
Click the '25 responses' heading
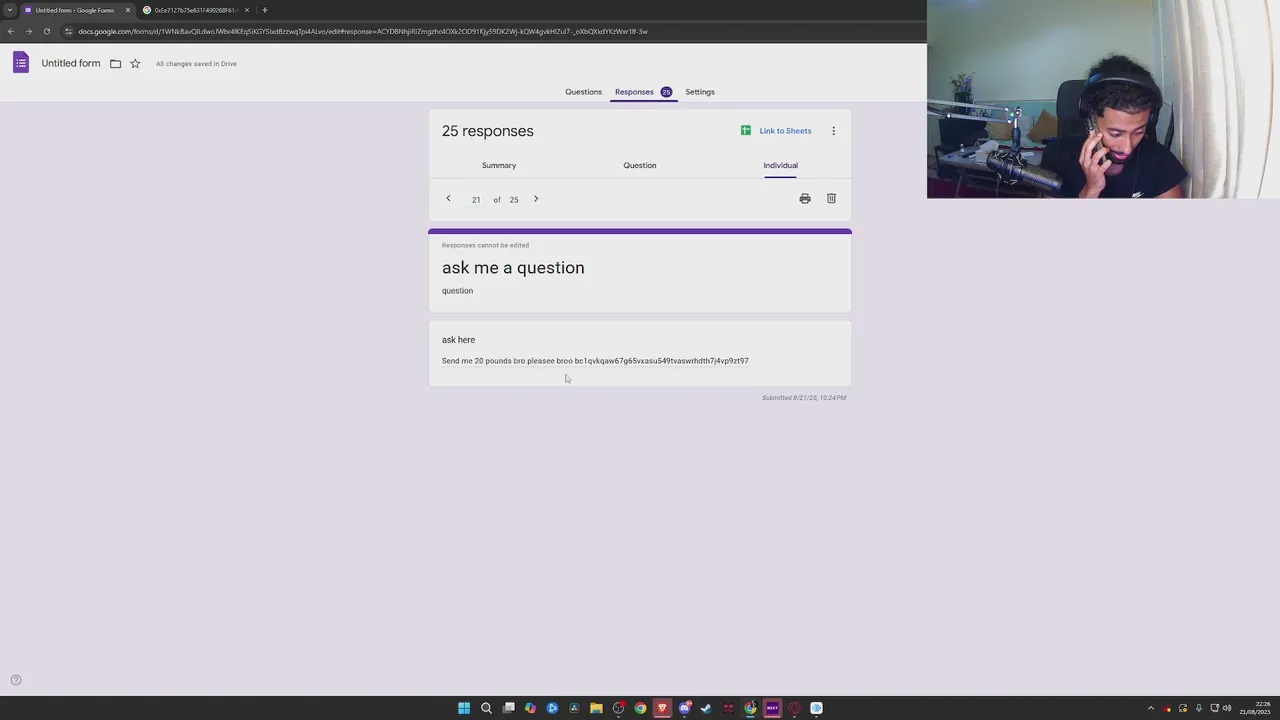tap(488, 131)
